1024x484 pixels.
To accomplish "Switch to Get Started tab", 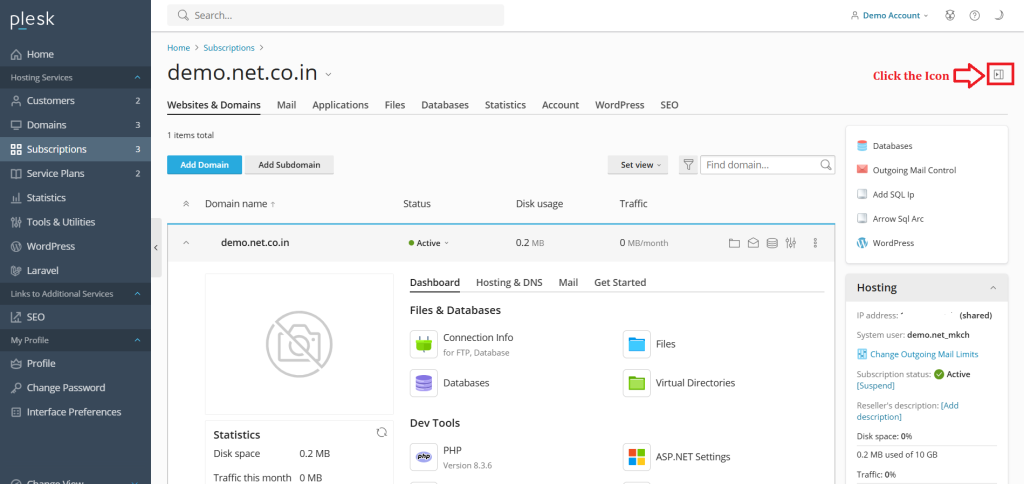I will (x=620, y=282).
